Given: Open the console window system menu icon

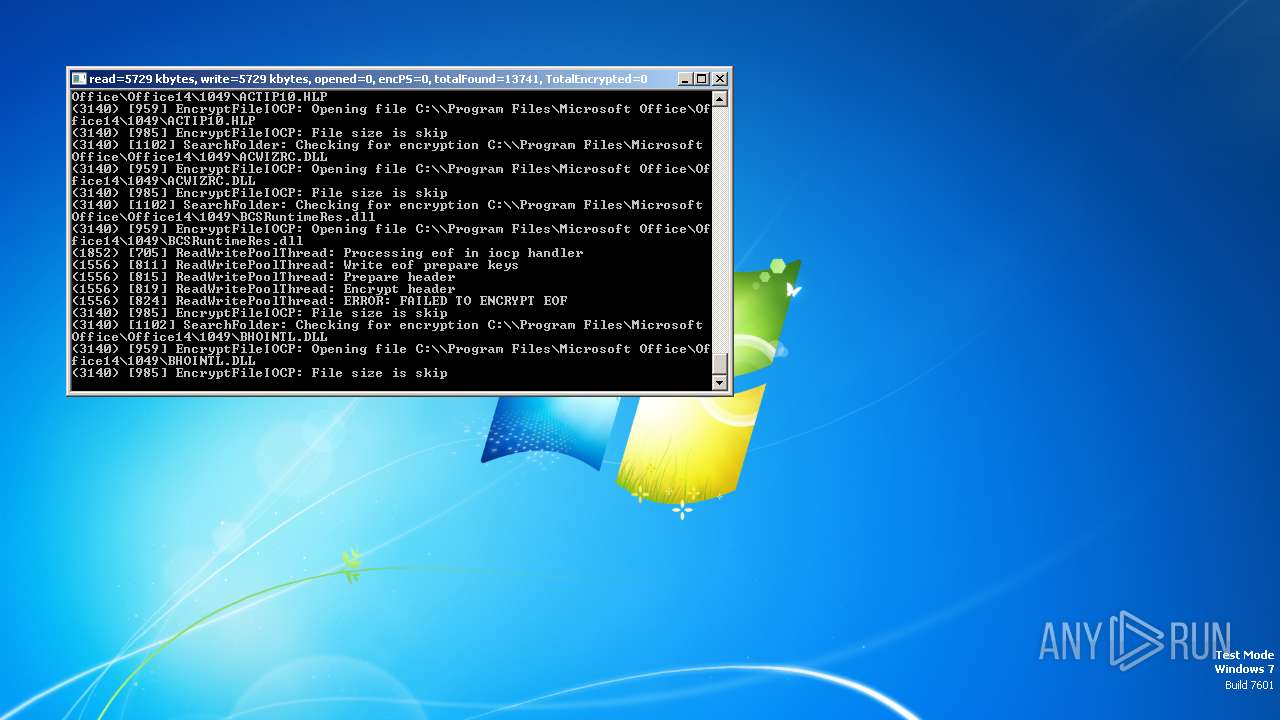Looking at the screenshot, I should point(79,79).
